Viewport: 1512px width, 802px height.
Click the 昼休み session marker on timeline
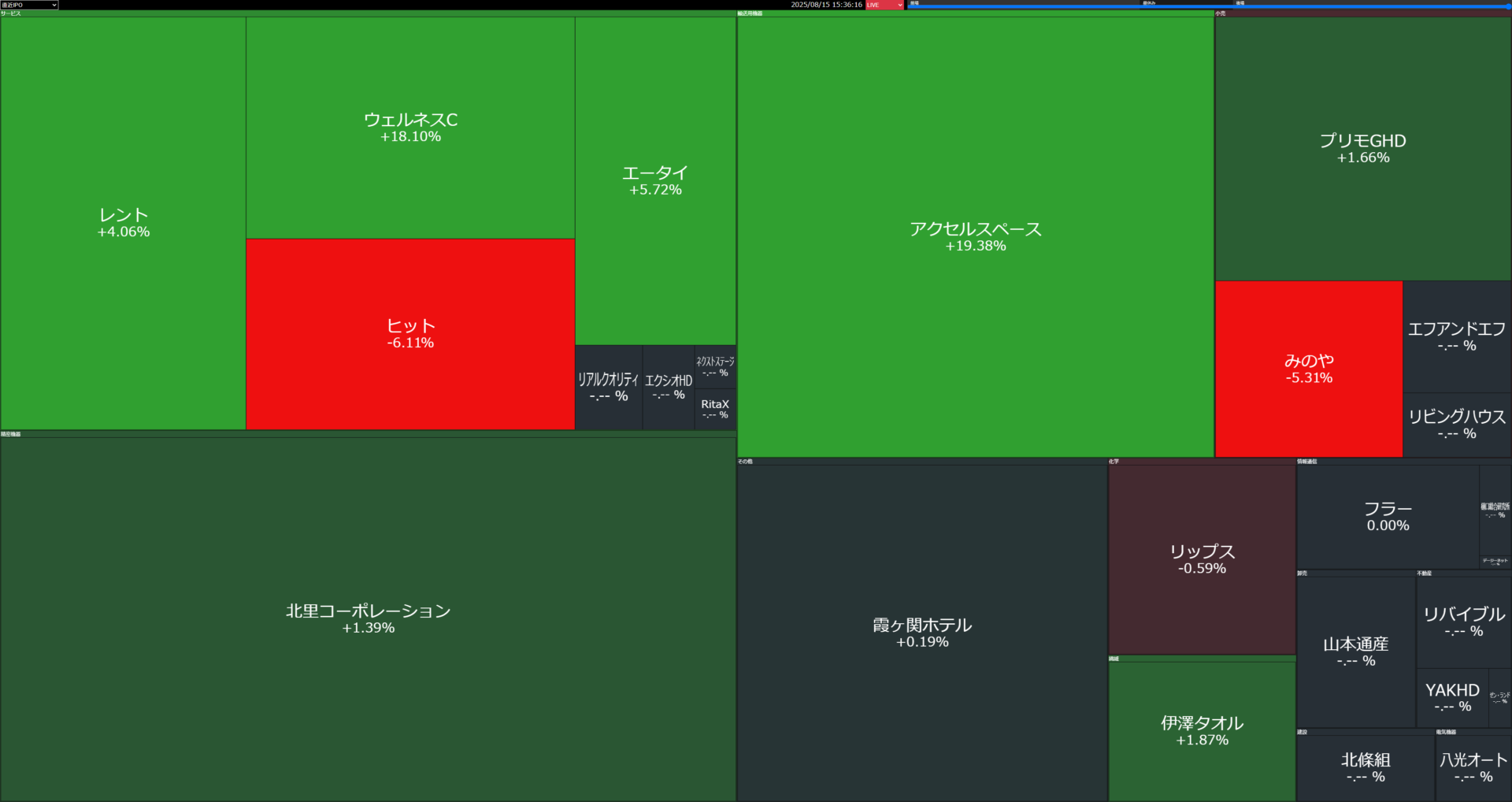1149,3
